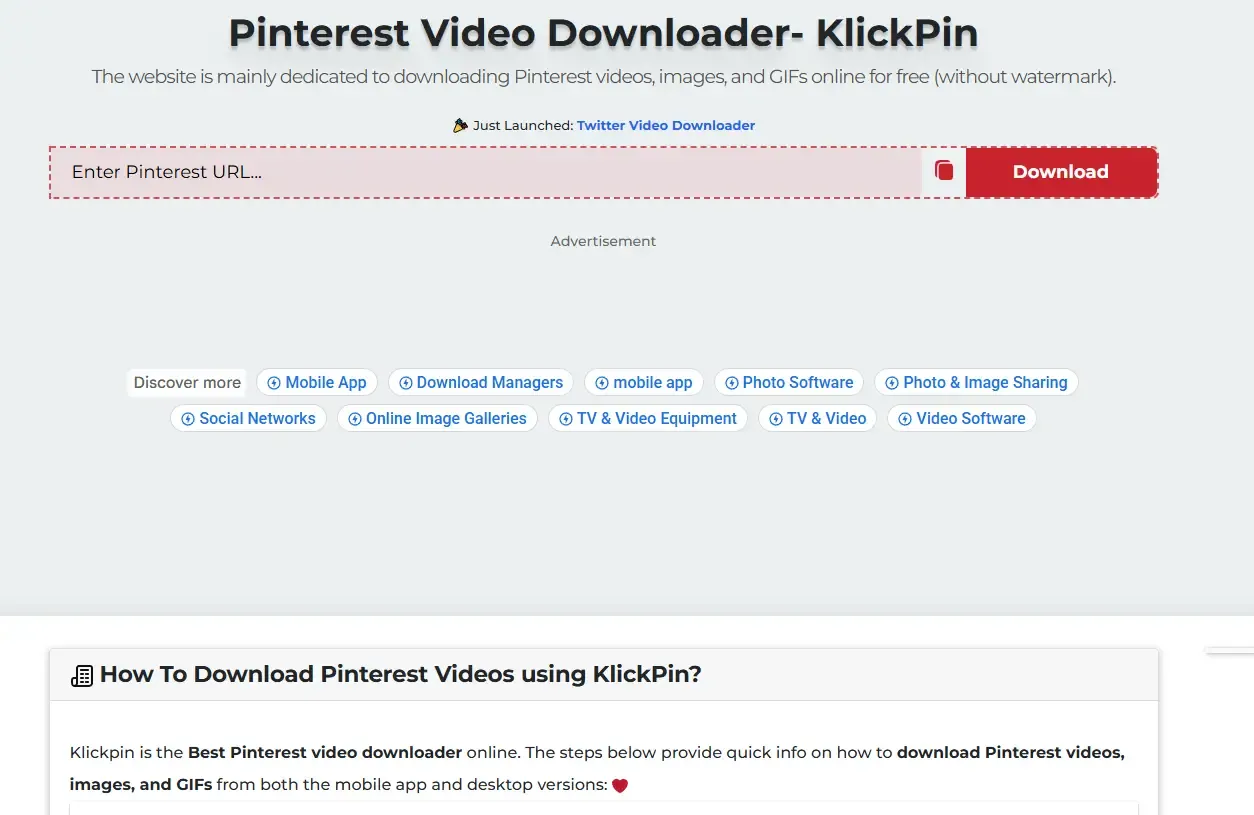Viewport: 1254px width, 815px height.
Task: Click the document icon beside the How To heading
Action: 81,674
